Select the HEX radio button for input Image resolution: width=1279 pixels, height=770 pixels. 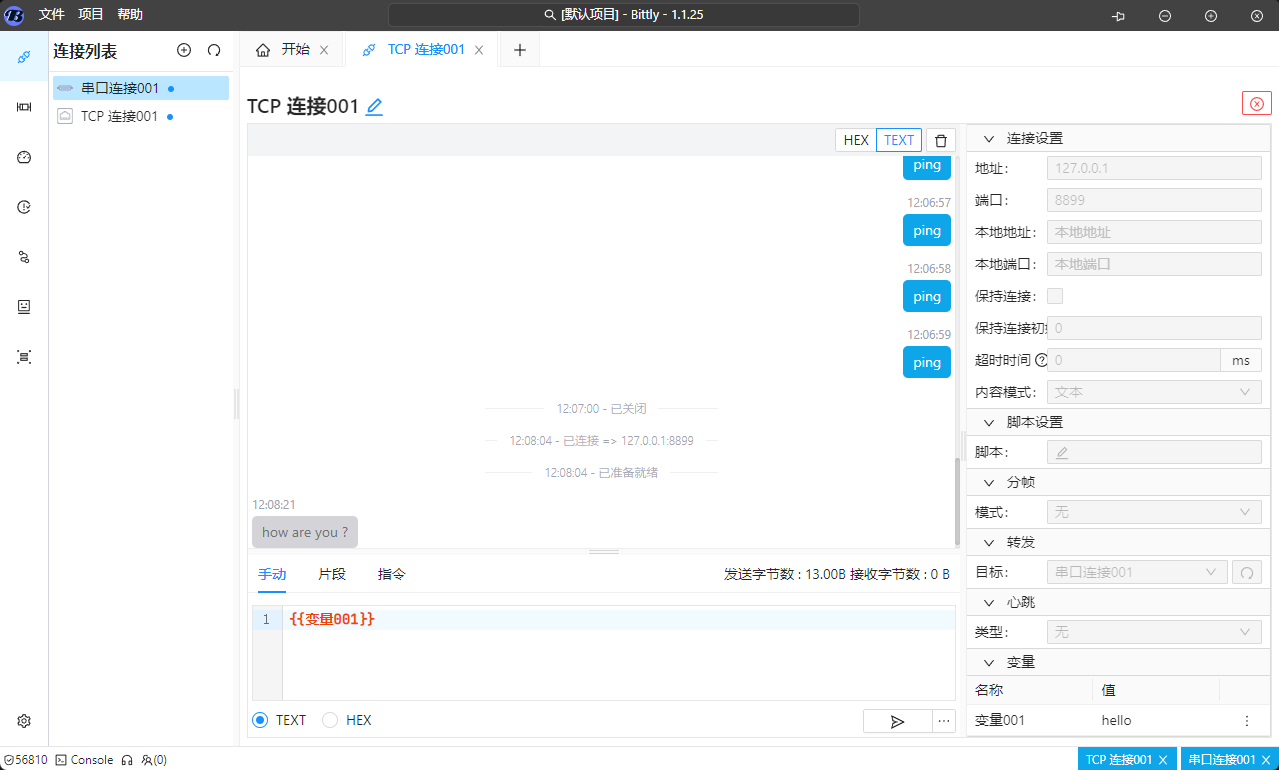coord(330,720)
